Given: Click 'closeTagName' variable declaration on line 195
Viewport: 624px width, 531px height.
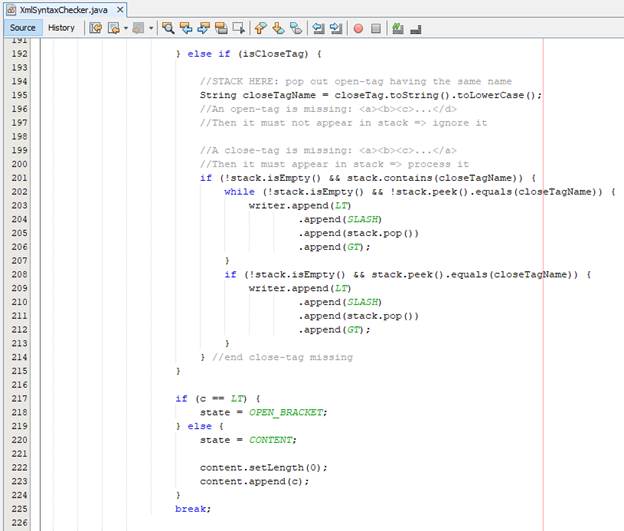Looking at the screenshot, I should 279,96.
